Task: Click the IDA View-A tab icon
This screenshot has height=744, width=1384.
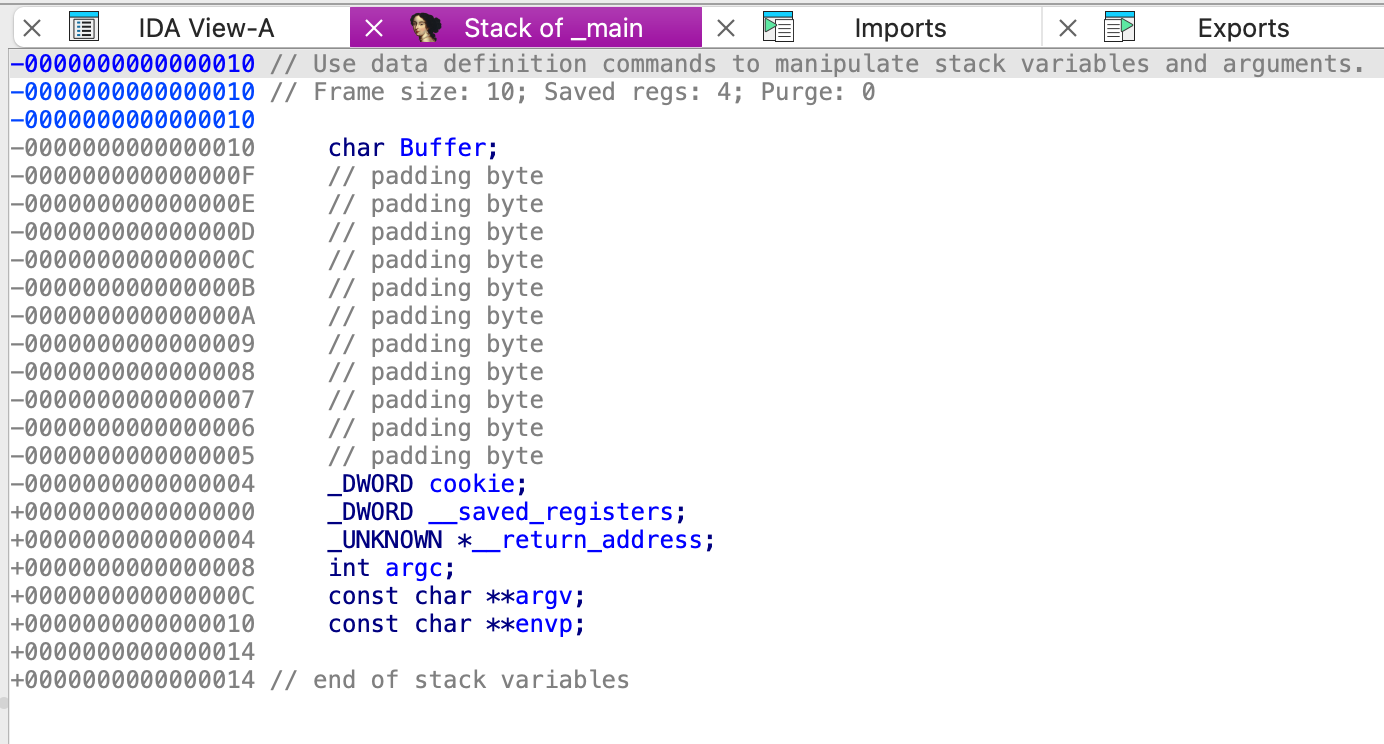Action: (84, 28)
